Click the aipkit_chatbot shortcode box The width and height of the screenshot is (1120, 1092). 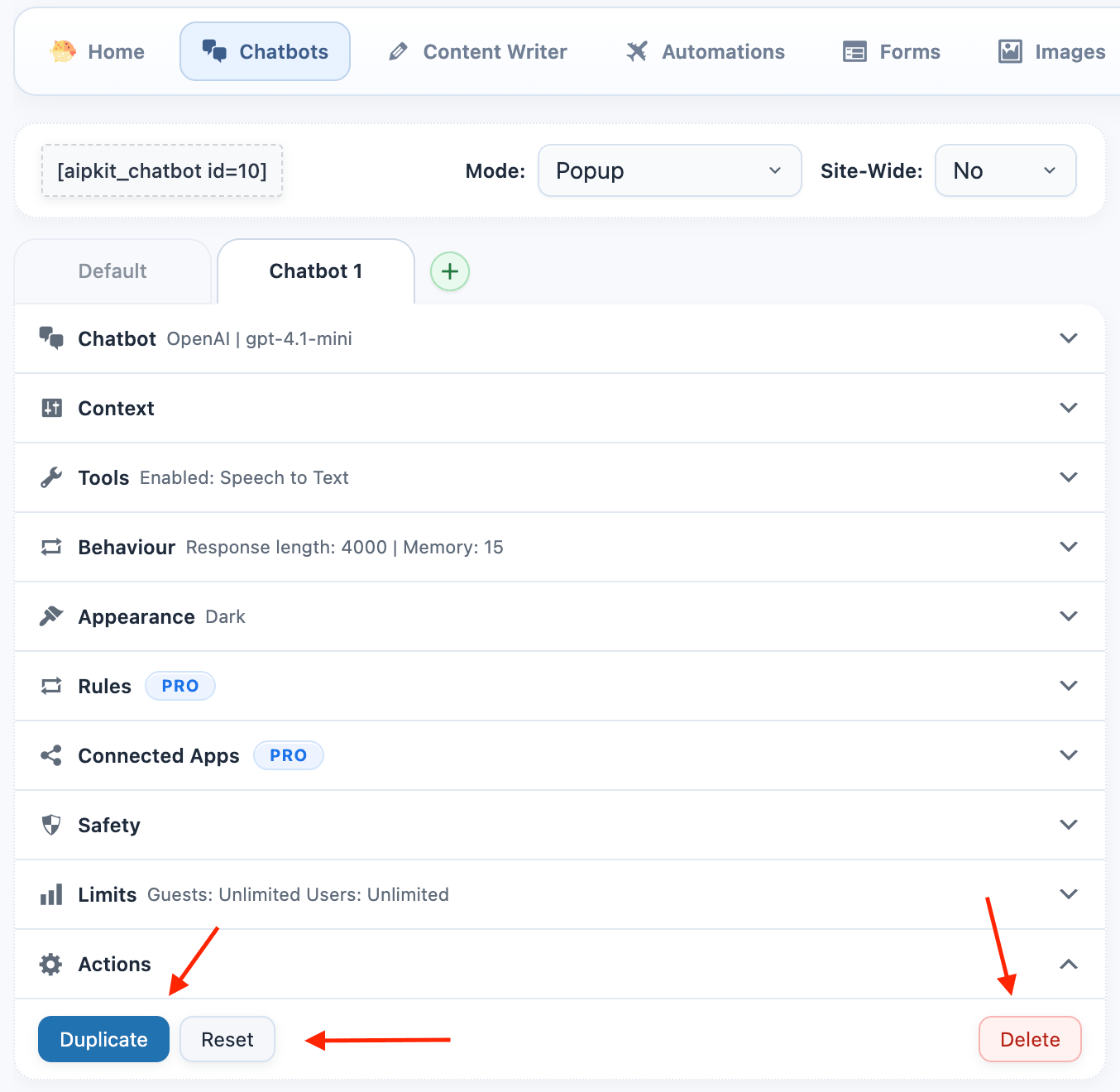pos(162,170)
